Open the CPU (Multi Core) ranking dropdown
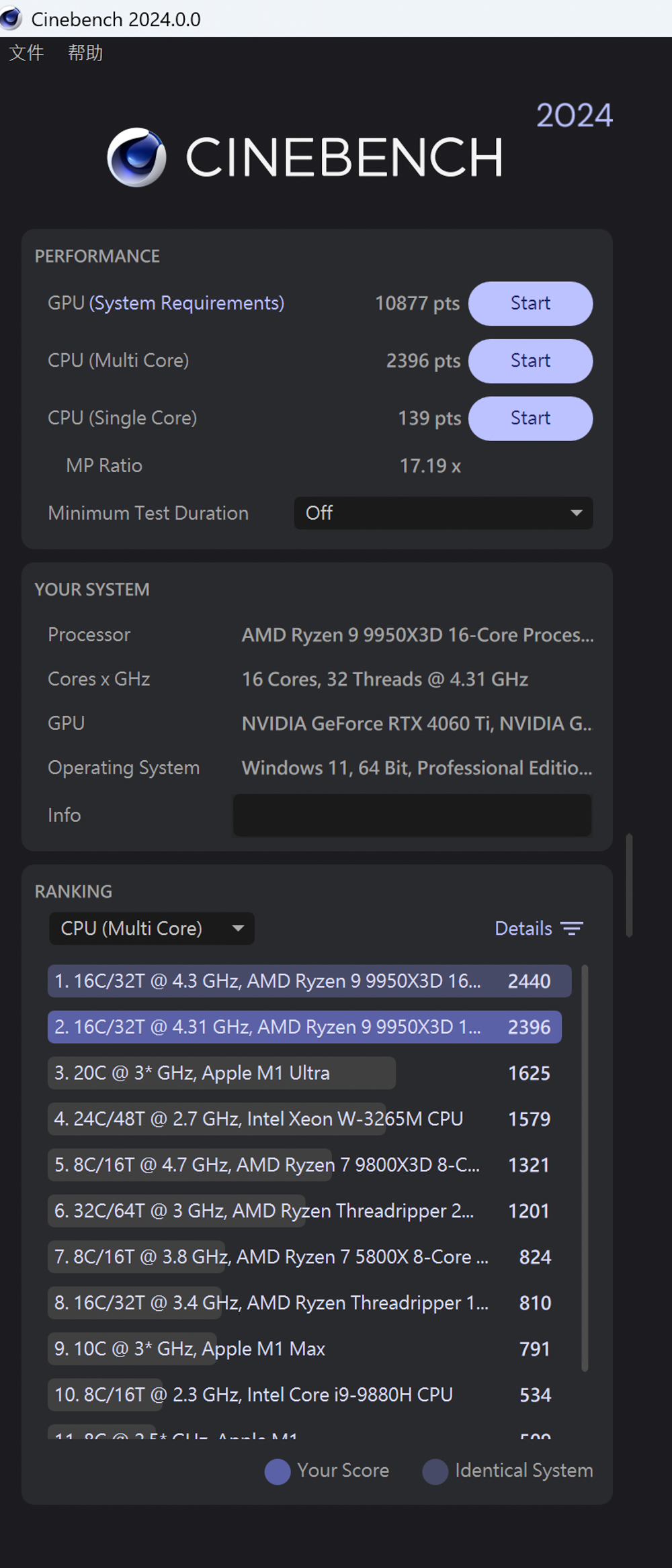The height and width of the screenshot is (1568, 672). pos(151,929)
